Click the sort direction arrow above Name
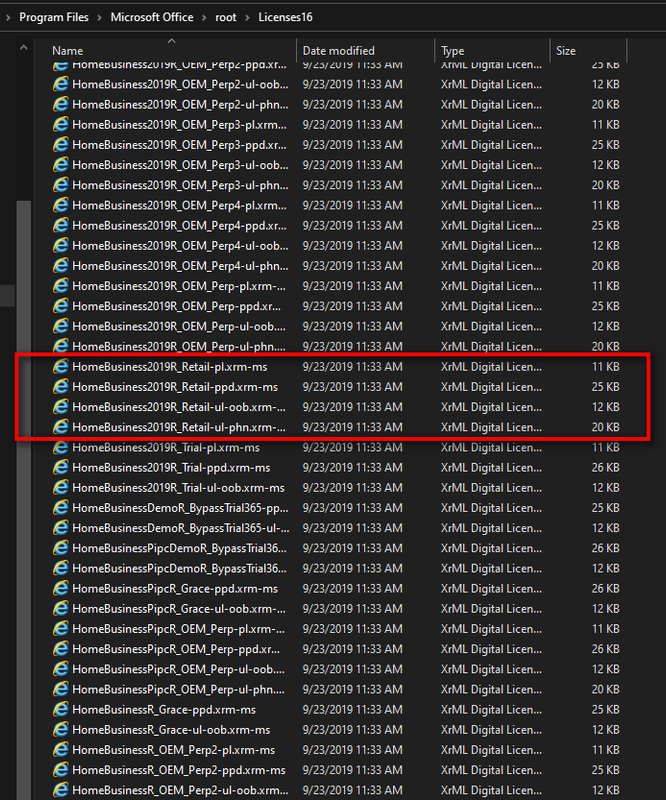Screen dimensions: 666x800 (x=171, y=41)
